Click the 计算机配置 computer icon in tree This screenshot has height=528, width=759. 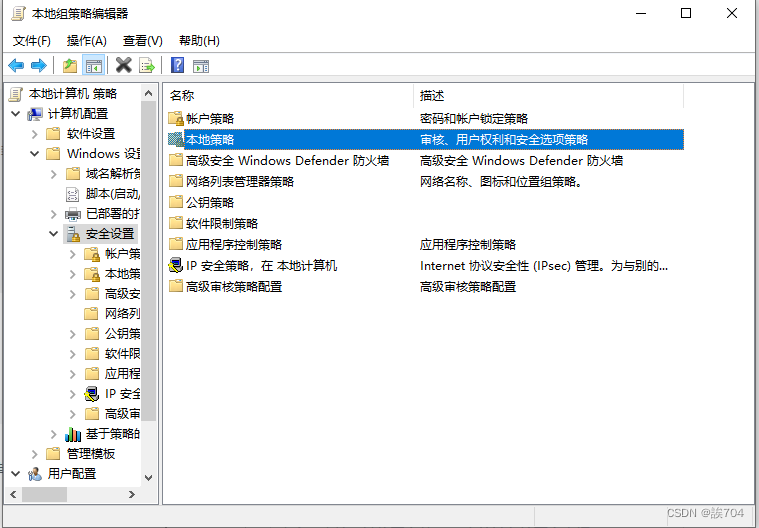pos(35,114)
